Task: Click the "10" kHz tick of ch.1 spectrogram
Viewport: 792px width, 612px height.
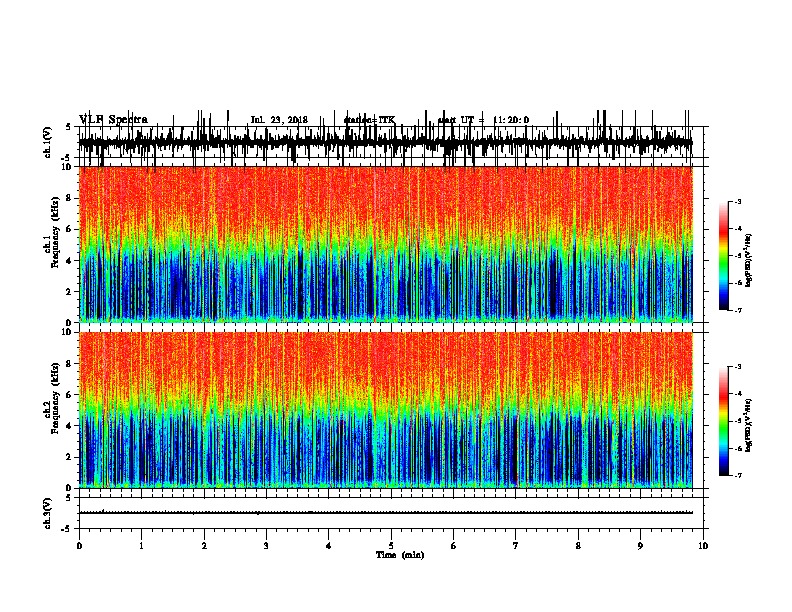Action: coord(68,167)
